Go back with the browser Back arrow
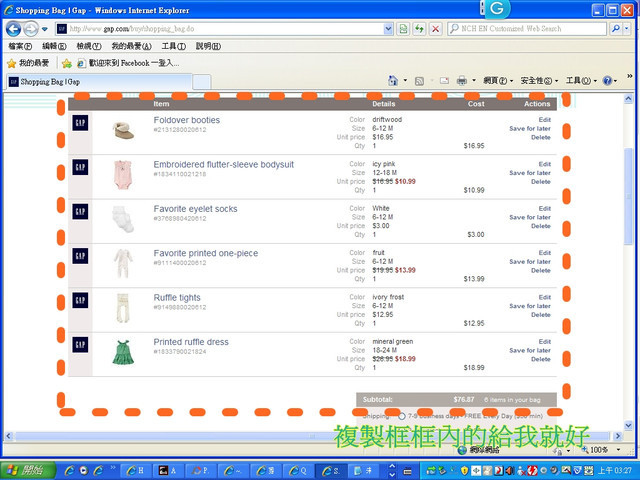Viewport: 640px width, 480px height. click(x=13, y=29)
